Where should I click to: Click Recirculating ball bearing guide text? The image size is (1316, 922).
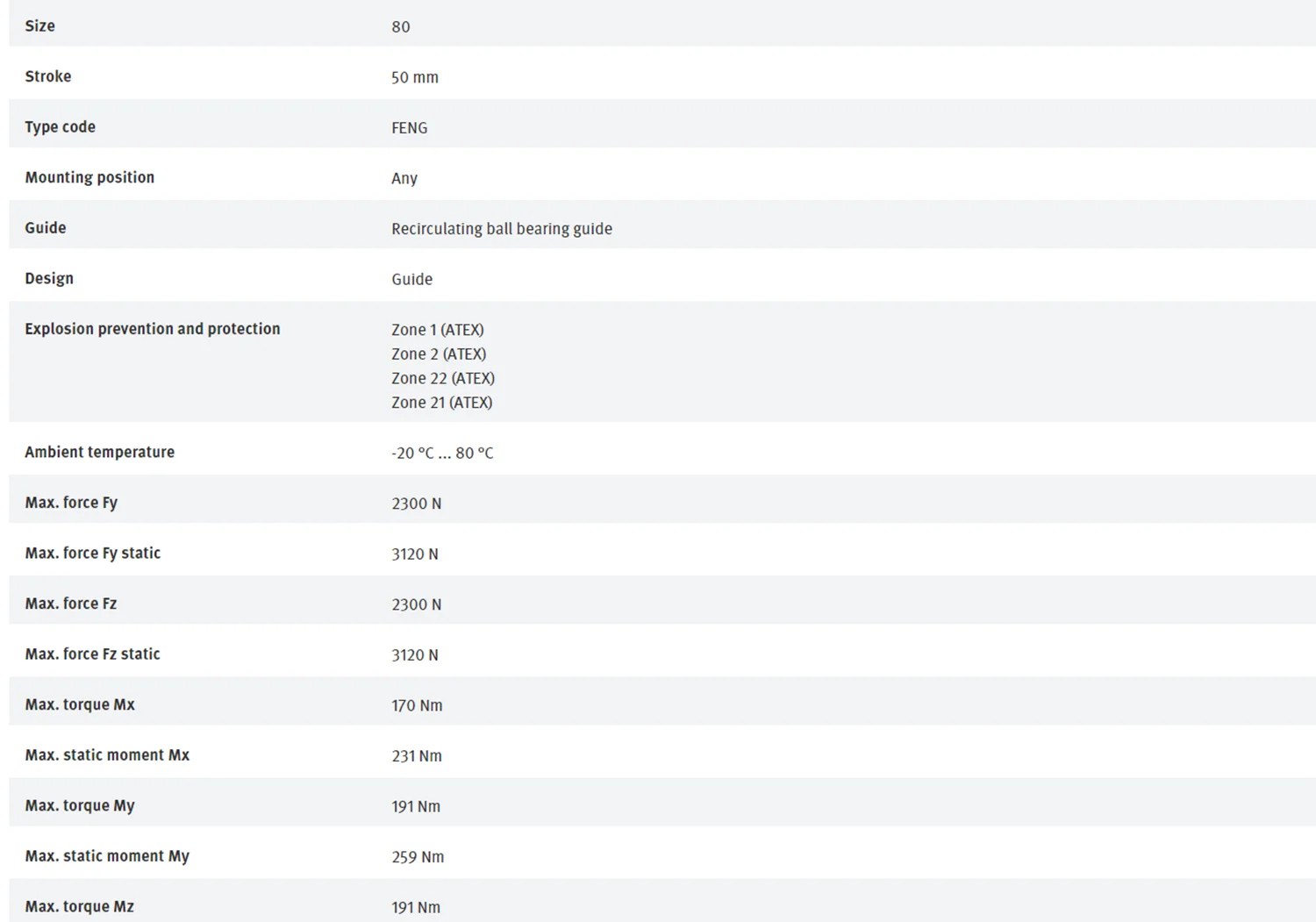pyautogui.click(x=501, y=229)
